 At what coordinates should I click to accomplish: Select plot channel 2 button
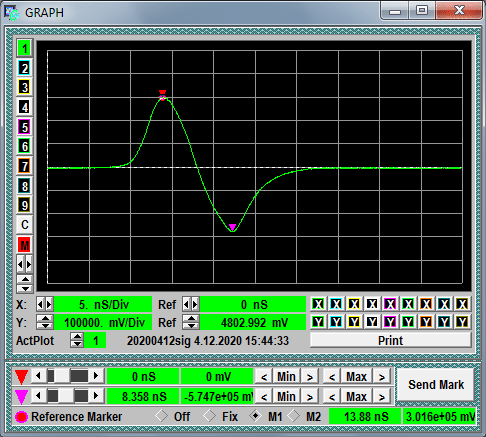pyautogui.click(x=24, y=68)
